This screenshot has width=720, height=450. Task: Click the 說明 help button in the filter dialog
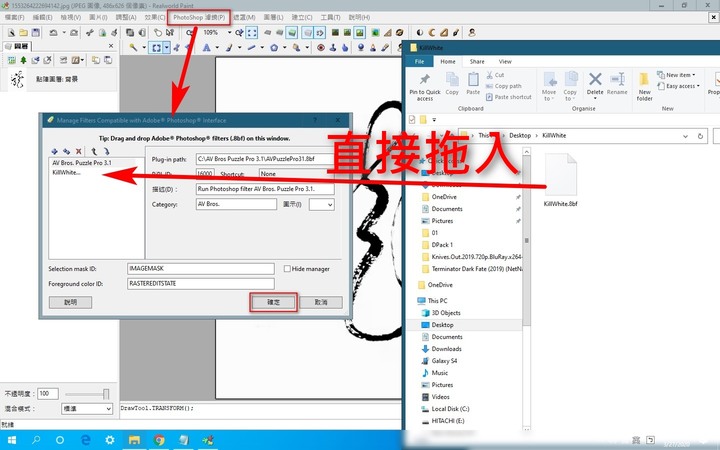pos(70,302)
